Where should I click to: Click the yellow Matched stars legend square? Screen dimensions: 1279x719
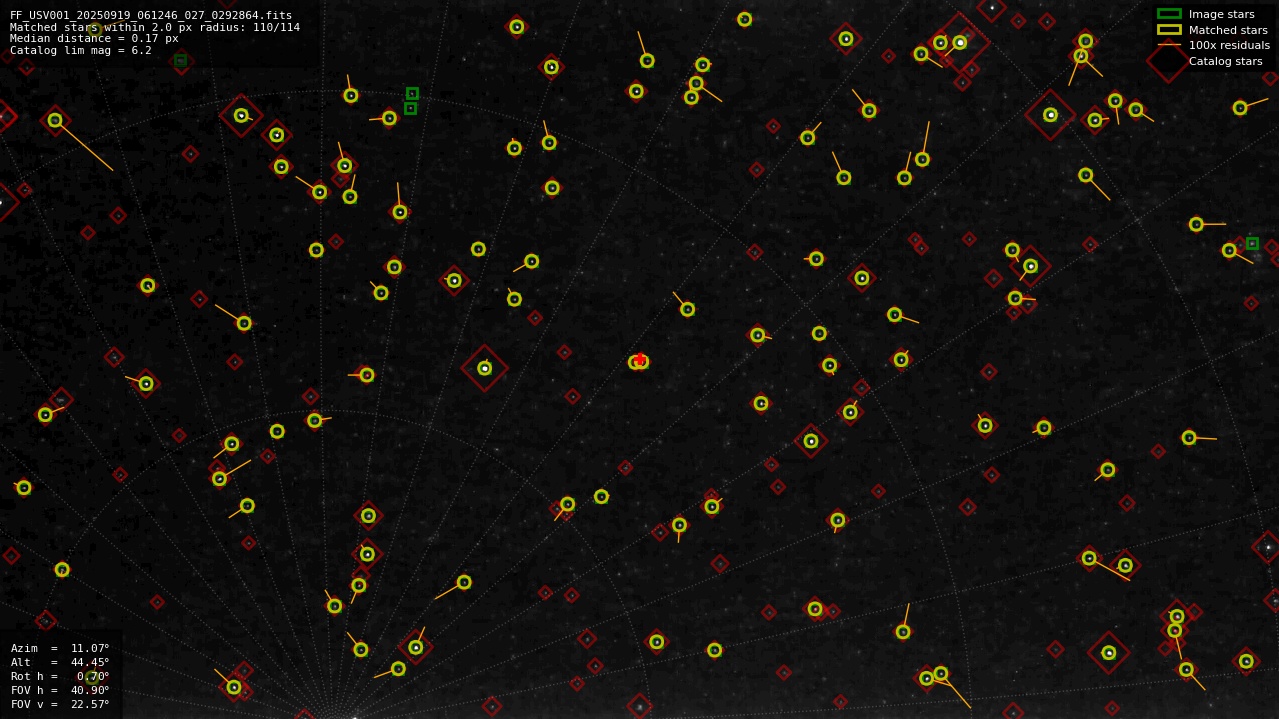point(1169,30)
